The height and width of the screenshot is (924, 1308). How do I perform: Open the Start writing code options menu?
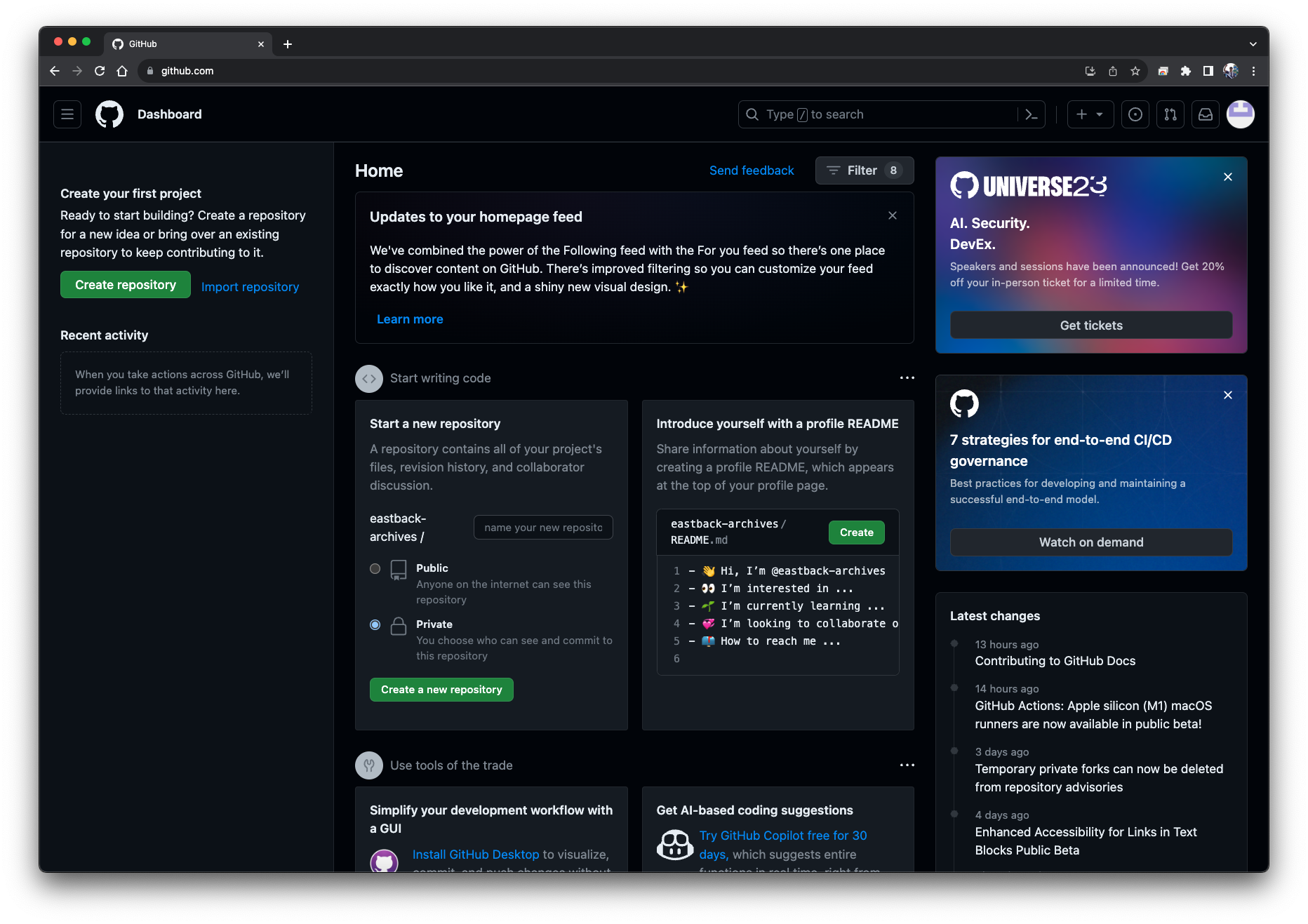point(907,378)
